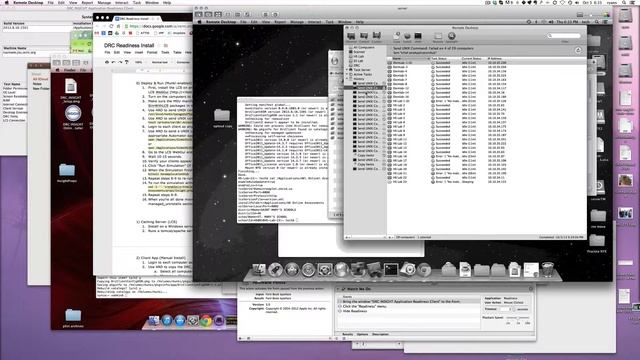Select DRC list in Remote Desktop sidebar
640x360 pixels.
pos(356,65)
